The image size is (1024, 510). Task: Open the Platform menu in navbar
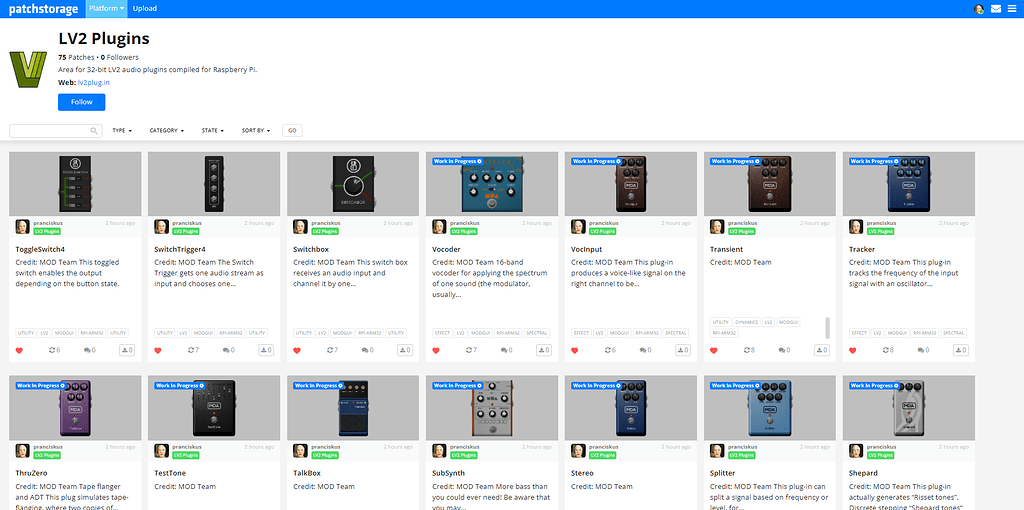tap(106, 8)
